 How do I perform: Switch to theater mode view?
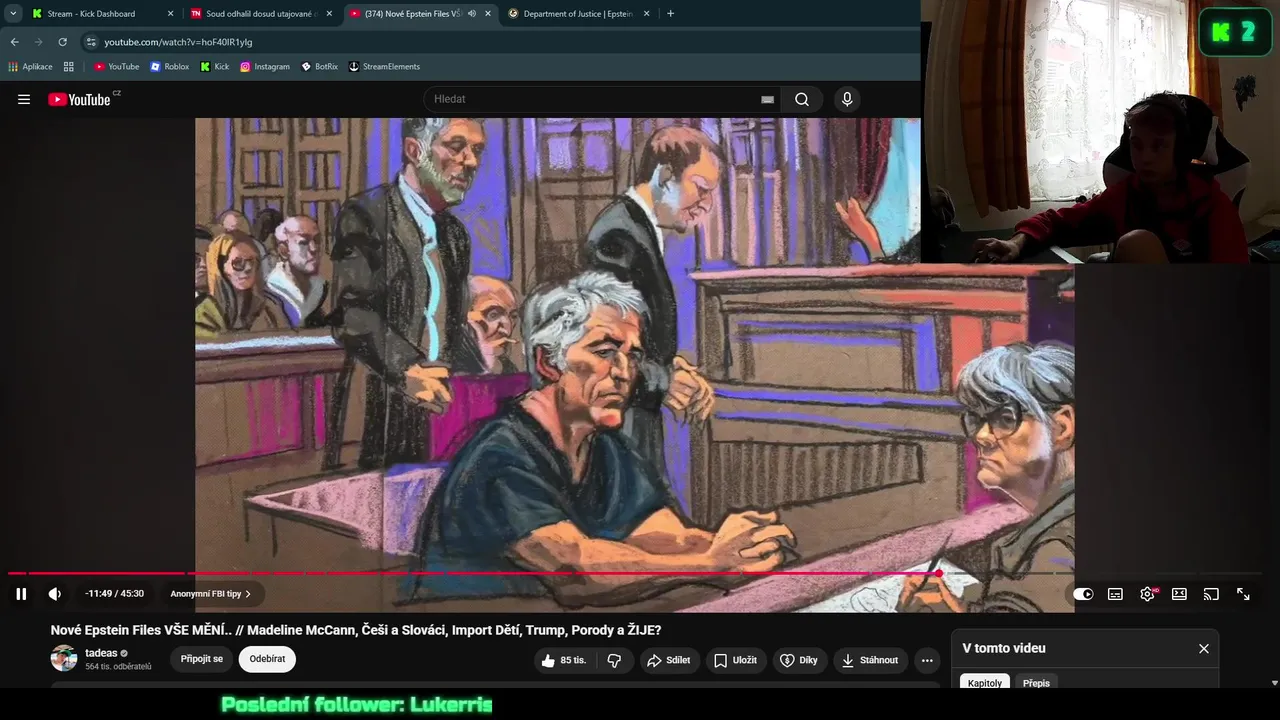[x=1179, y=594]
